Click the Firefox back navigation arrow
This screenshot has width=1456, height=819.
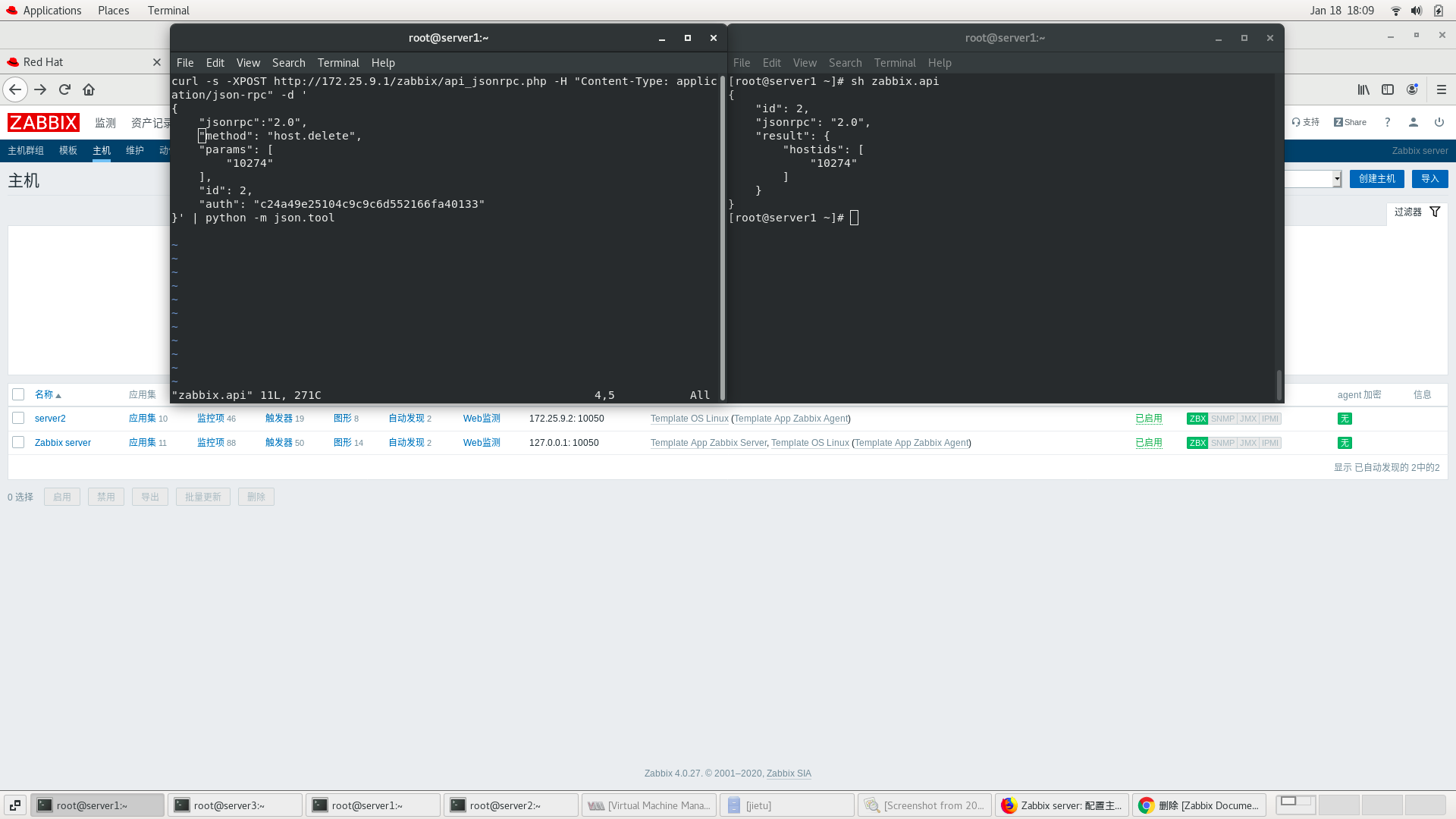(15, 89)
